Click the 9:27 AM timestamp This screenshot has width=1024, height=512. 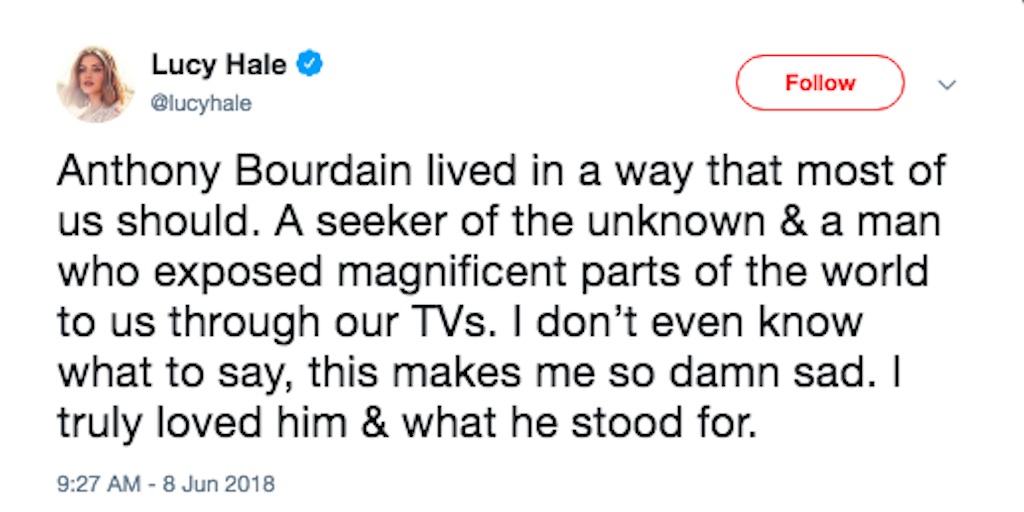pos(101,484)
